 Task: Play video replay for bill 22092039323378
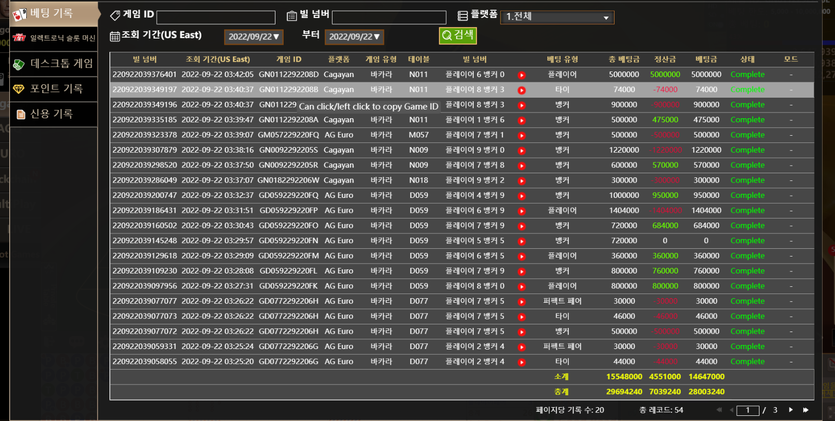[x=521, y=136]
